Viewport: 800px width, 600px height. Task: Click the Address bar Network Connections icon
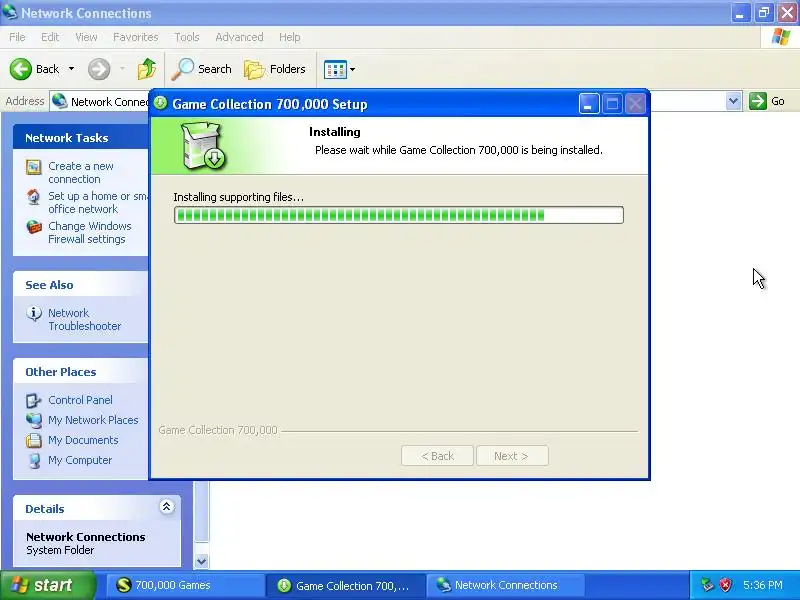(60, 101)
